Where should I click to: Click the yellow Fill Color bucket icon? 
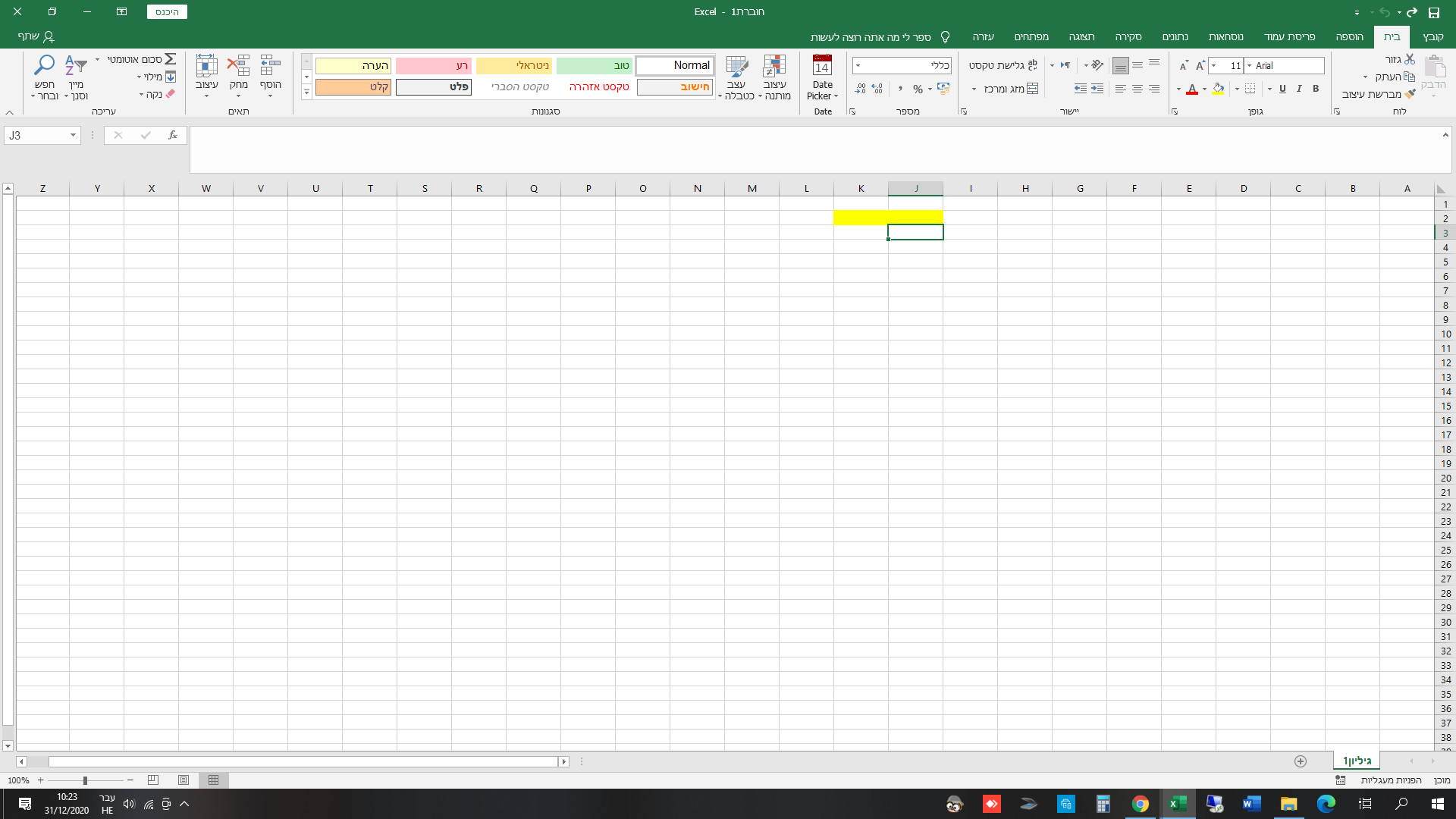[x=1218, y=89]
